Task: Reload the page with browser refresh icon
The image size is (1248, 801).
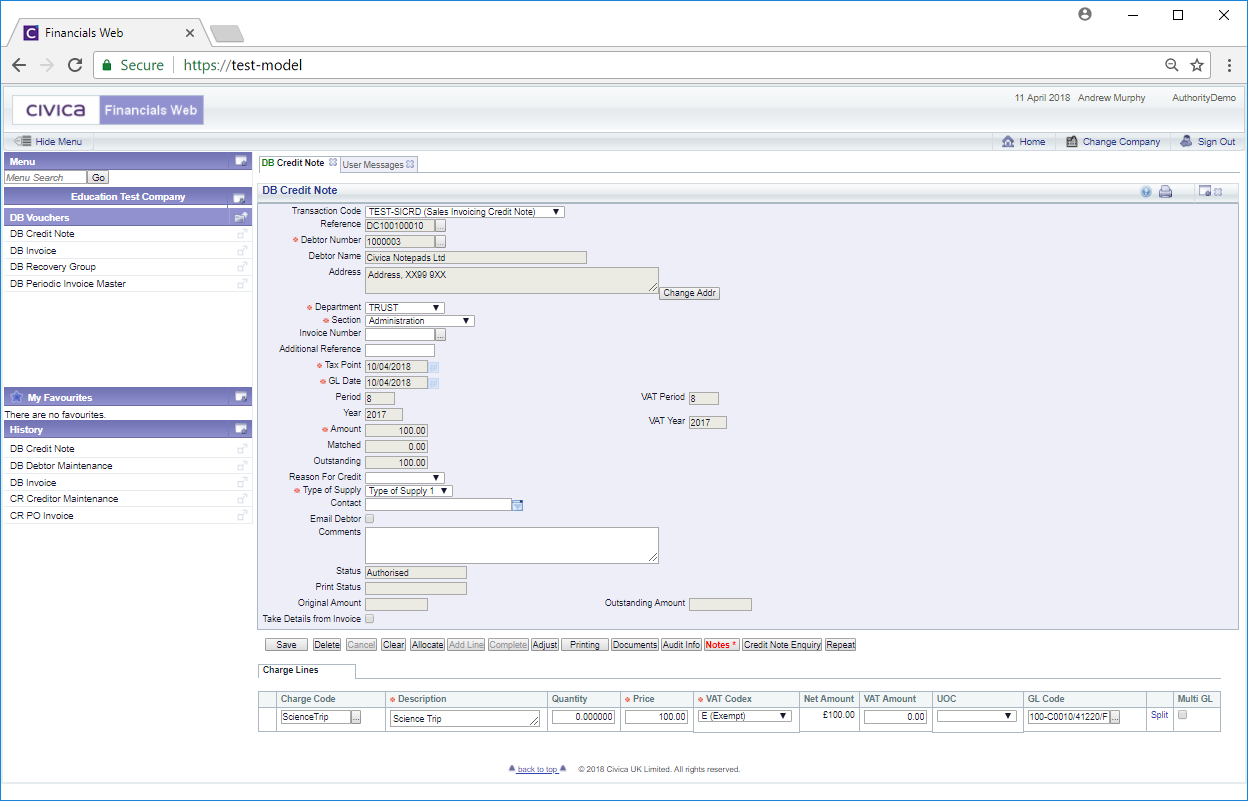Action: coord(75,65)
